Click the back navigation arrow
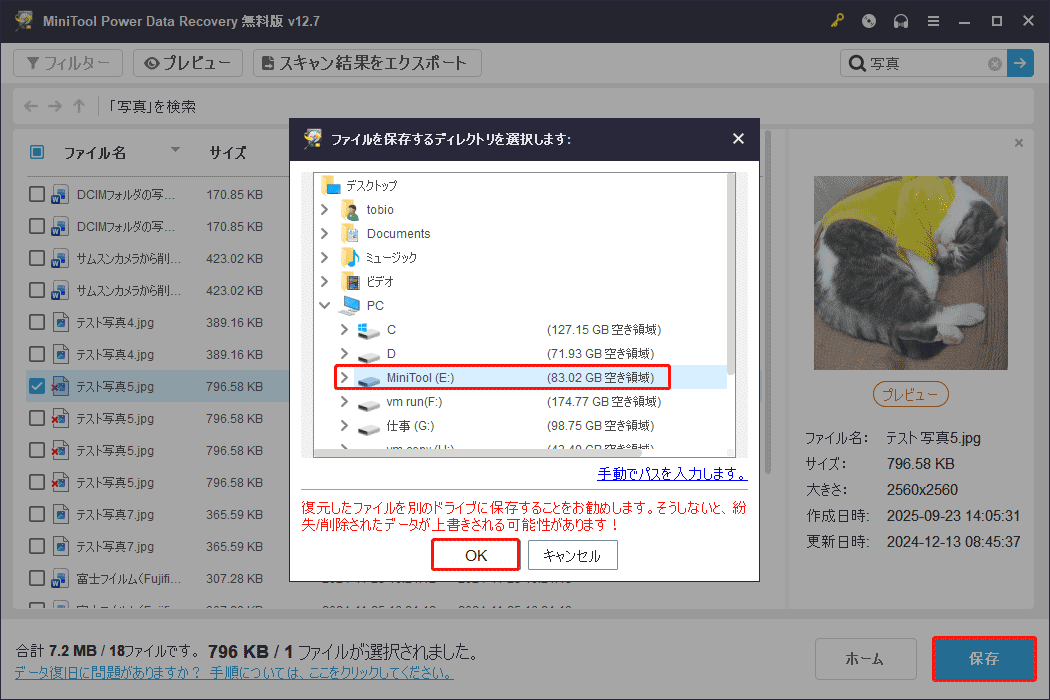 click(30, 106)
